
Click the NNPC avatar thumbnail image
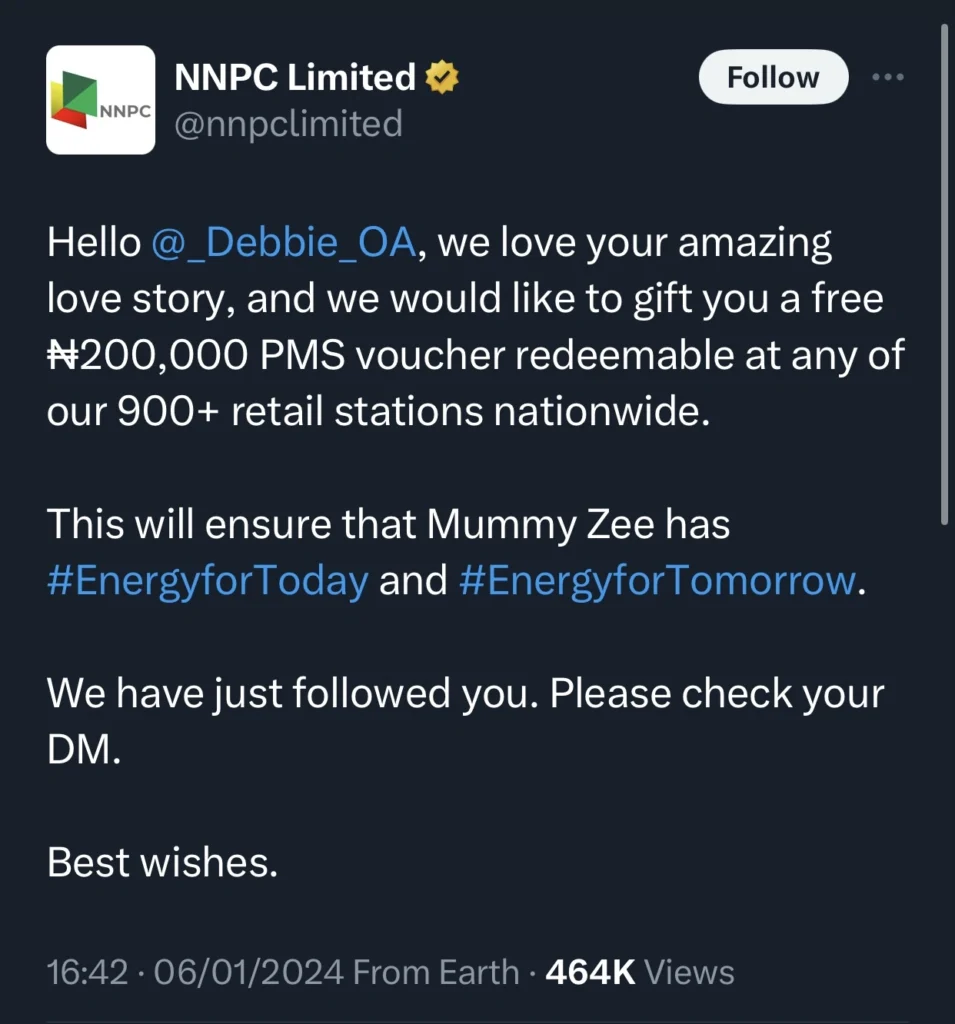pyautogui.click(x=100, y=100)
